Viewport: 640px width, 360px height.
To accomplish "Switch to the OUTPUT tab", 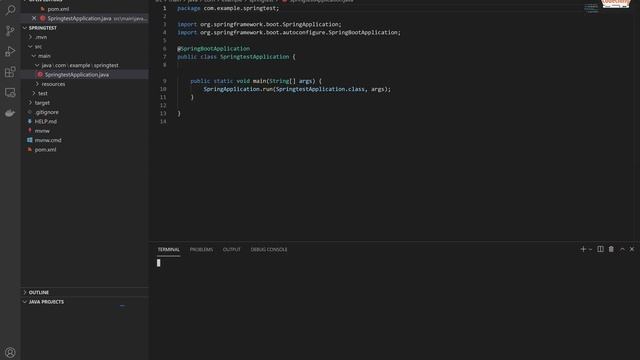I will click(x=231, y=249).
